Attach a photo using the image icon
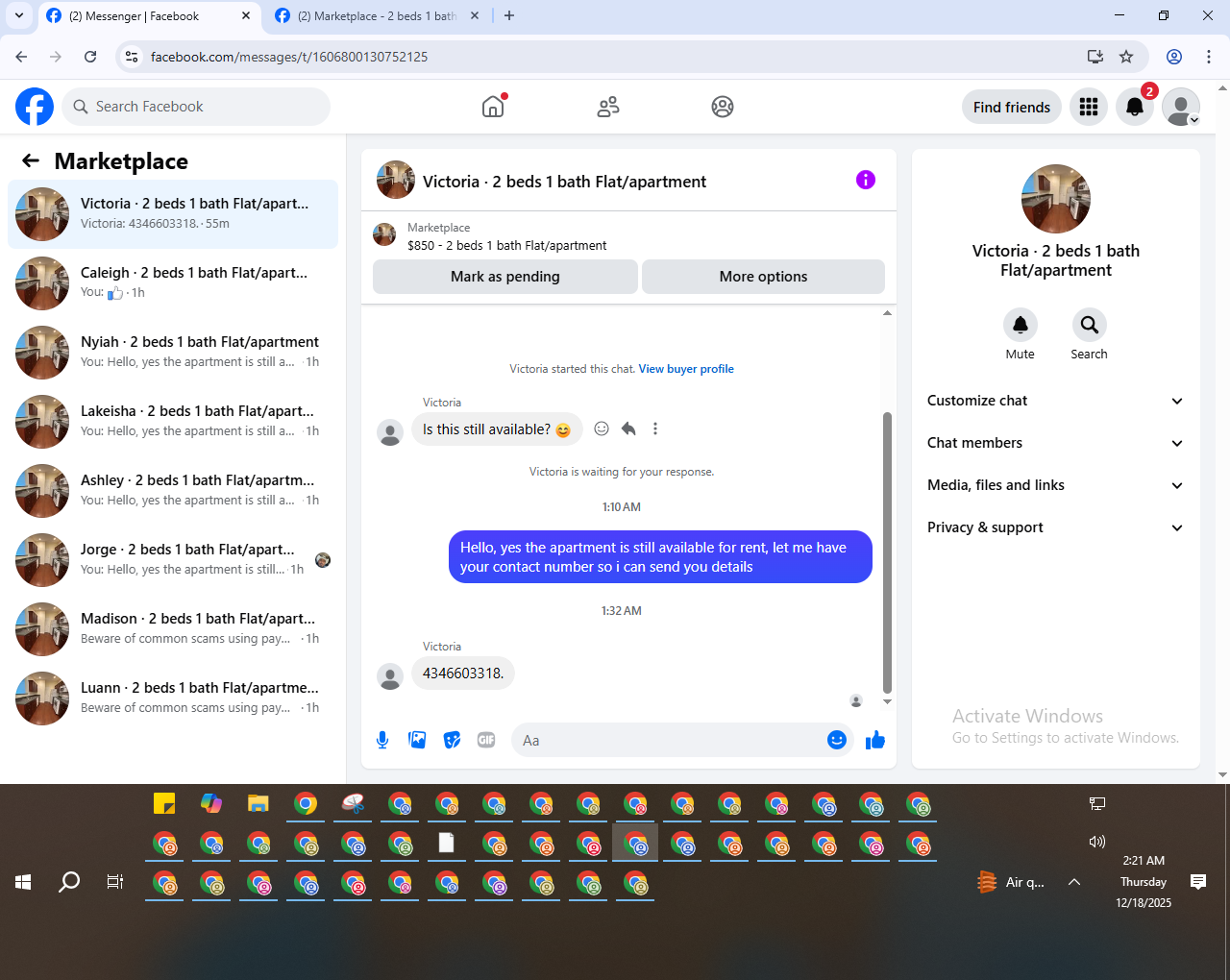This screenshot has height=980, width=1230. pos(417,740)
